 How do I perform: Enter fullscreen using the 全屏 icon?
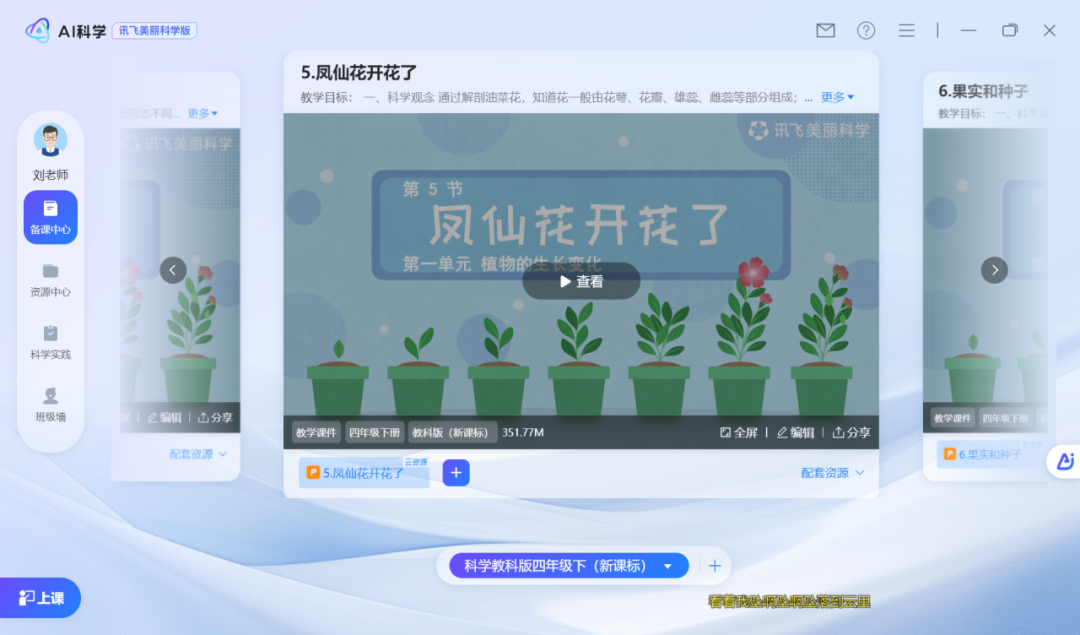[x=737, y=433]
